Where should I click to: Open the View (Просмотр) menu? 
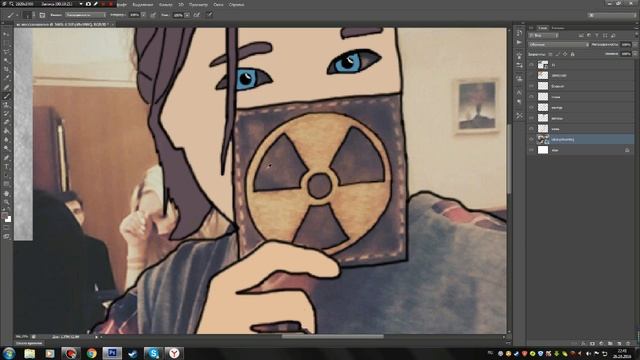198,4
